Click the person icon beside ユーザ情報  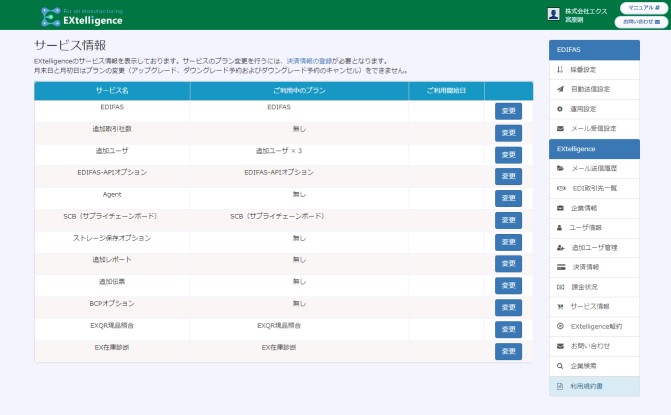click(x=559, y=228)
